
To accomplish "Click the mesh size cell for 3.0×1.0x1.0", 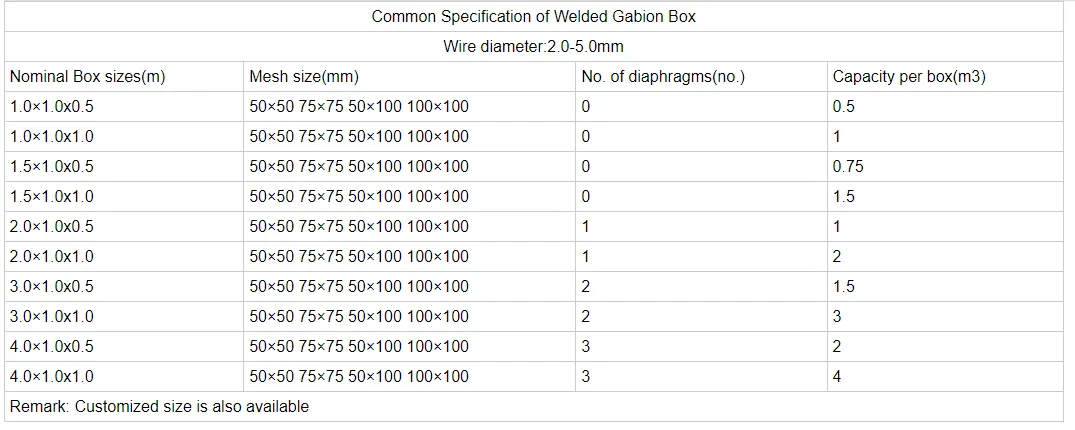I will tap(409, 317).
